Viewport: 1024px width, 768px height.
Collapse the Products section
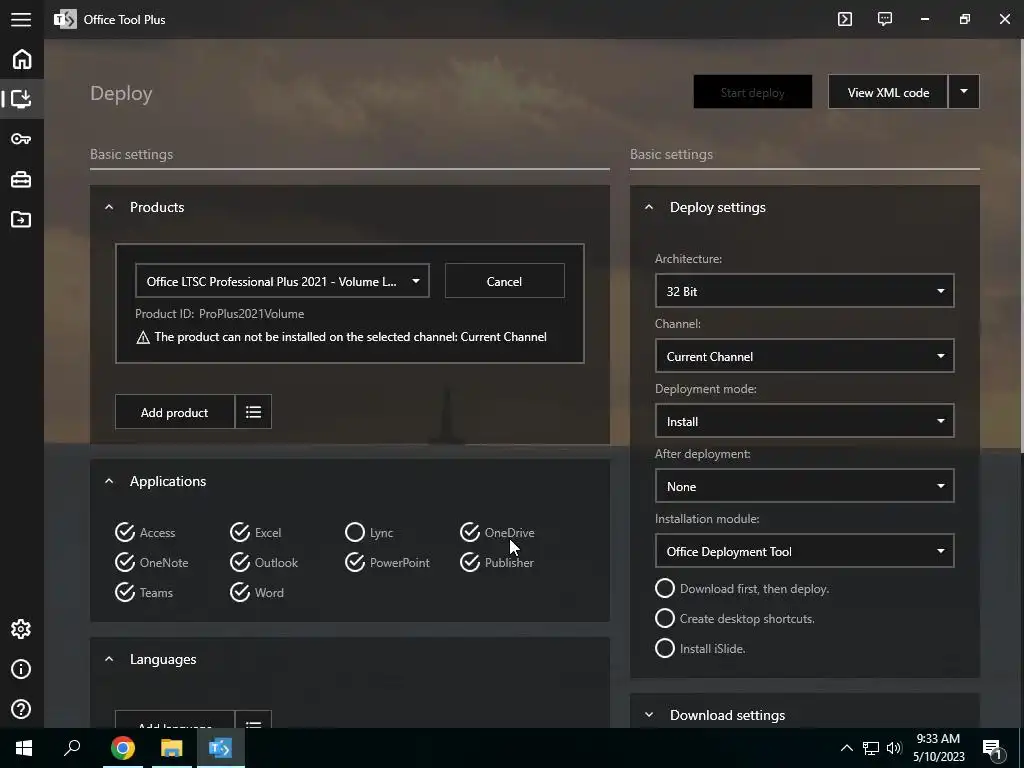[x=109, y=207]
